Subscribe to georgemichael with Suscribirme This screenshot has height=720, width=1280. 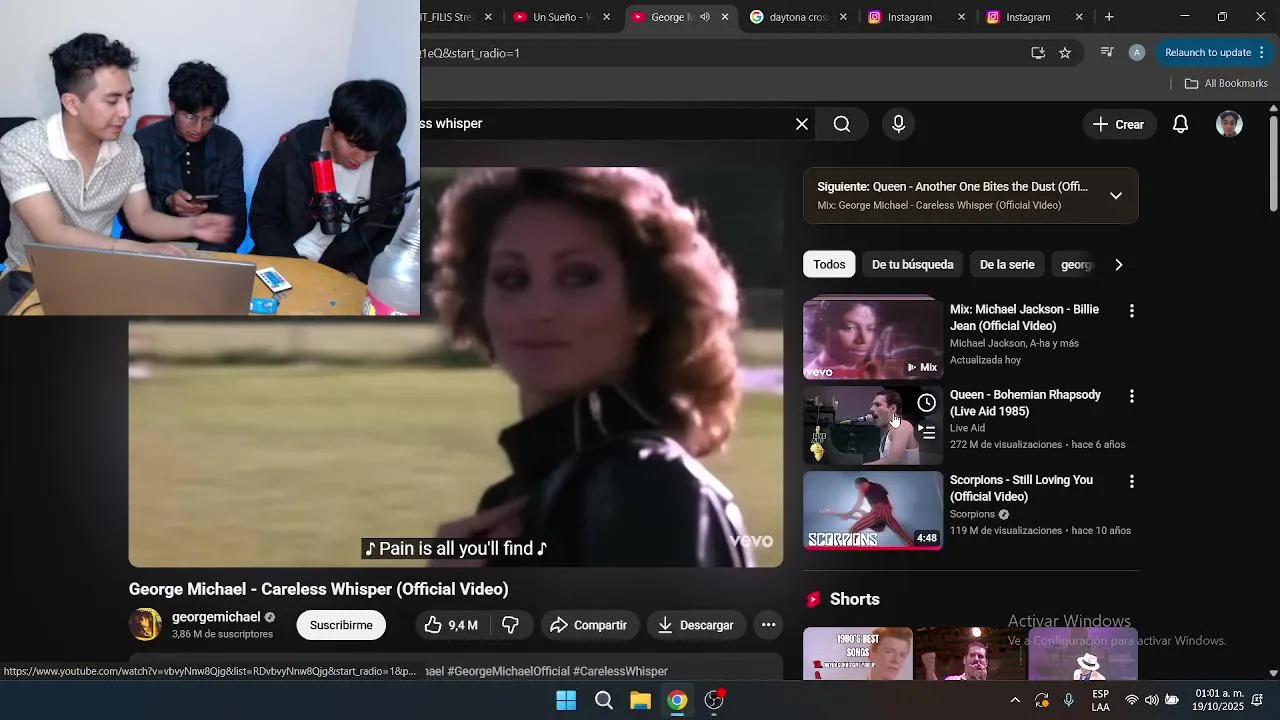pyautogui.click(x=341, y=625)
